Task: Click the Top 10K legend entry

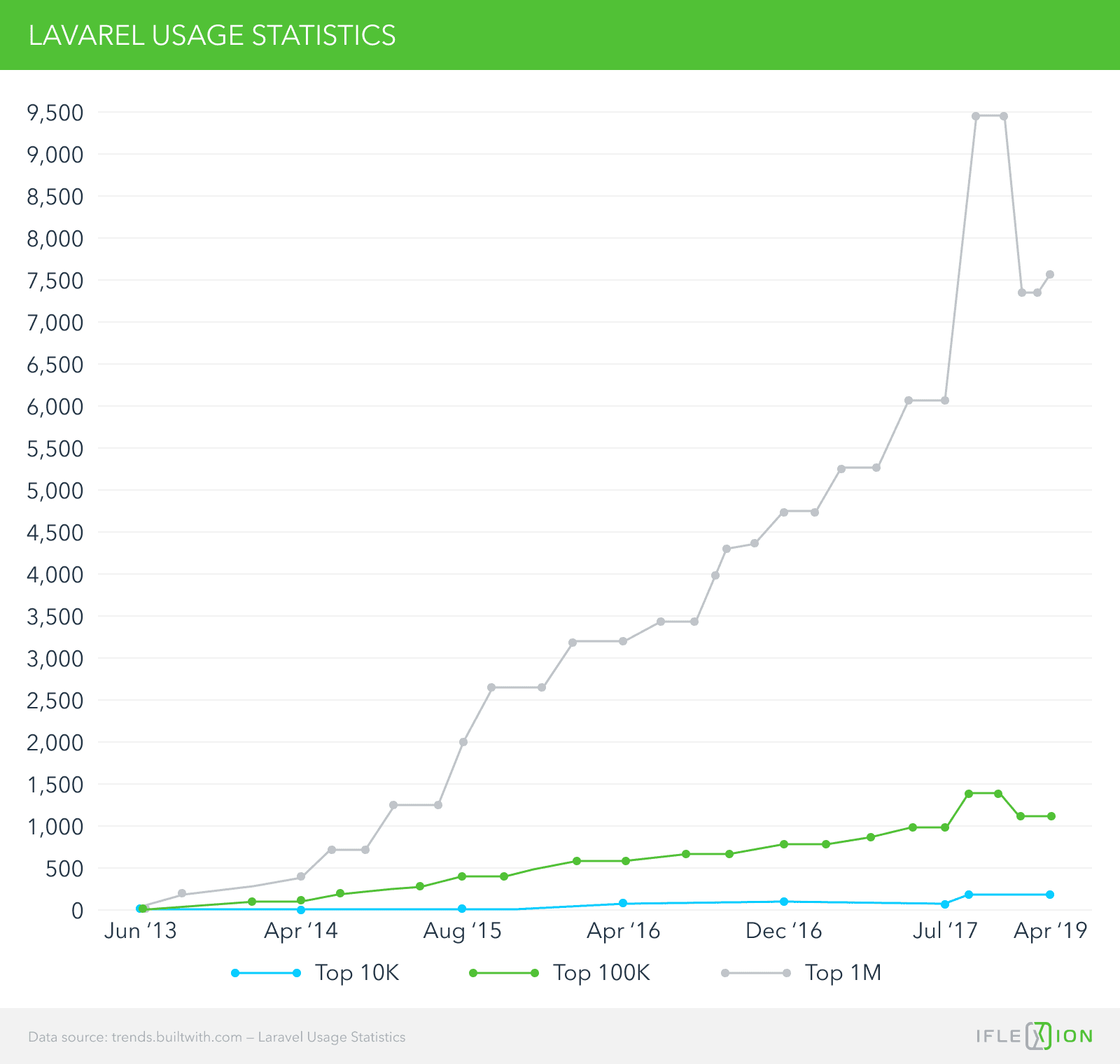Action: click(x=315, y=973)
